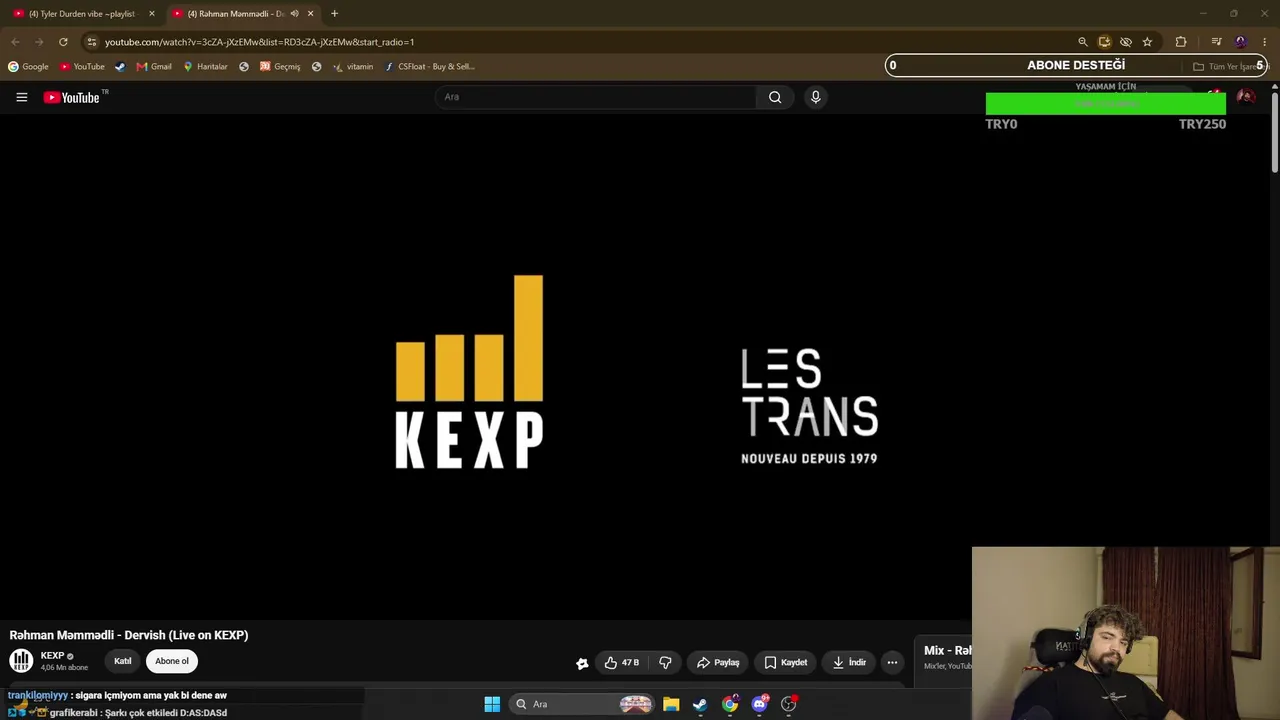Save the video with Kaydet
Screen dimensions: 1280x720
786,662
